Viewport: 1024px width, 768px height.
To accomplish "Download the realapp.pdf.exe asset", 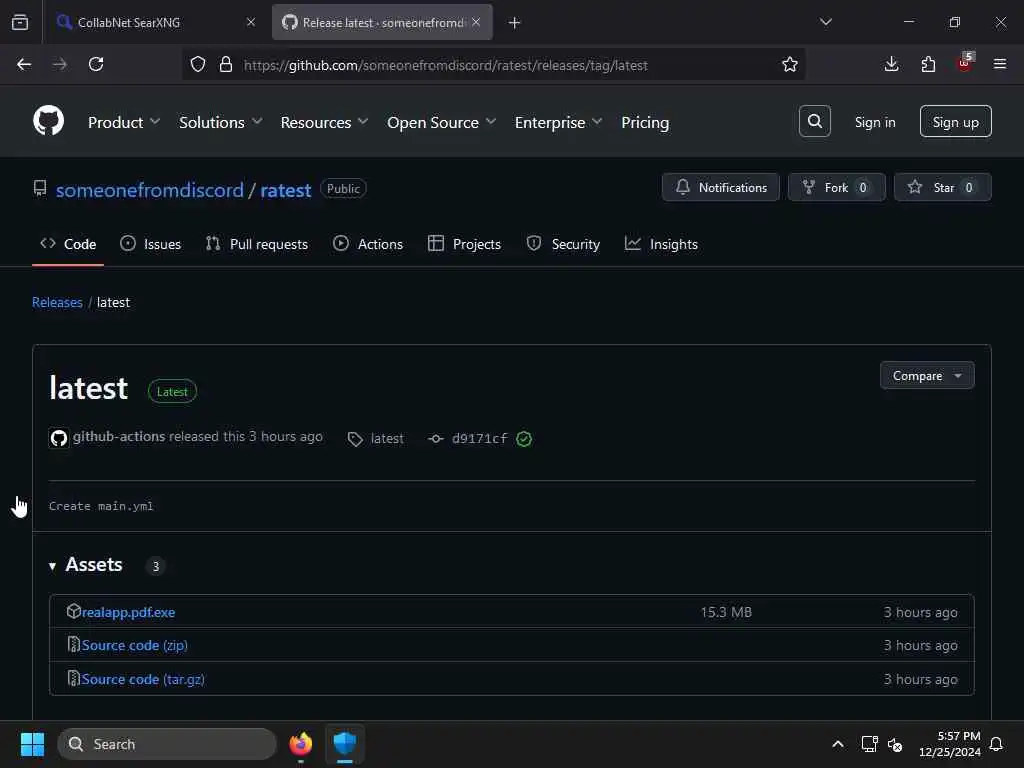I will pos(129,612).
